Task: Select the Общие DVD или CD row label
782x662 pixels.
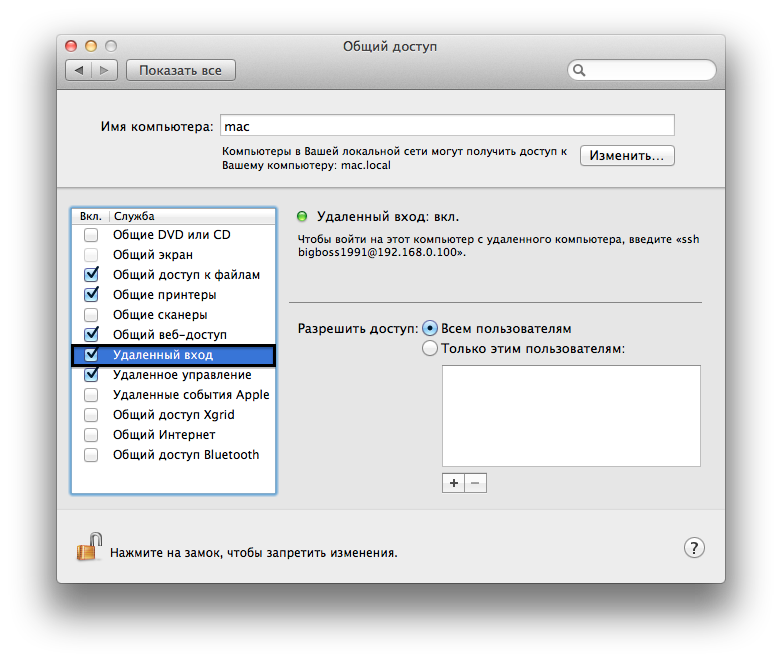Action: [x=172, y=234]
